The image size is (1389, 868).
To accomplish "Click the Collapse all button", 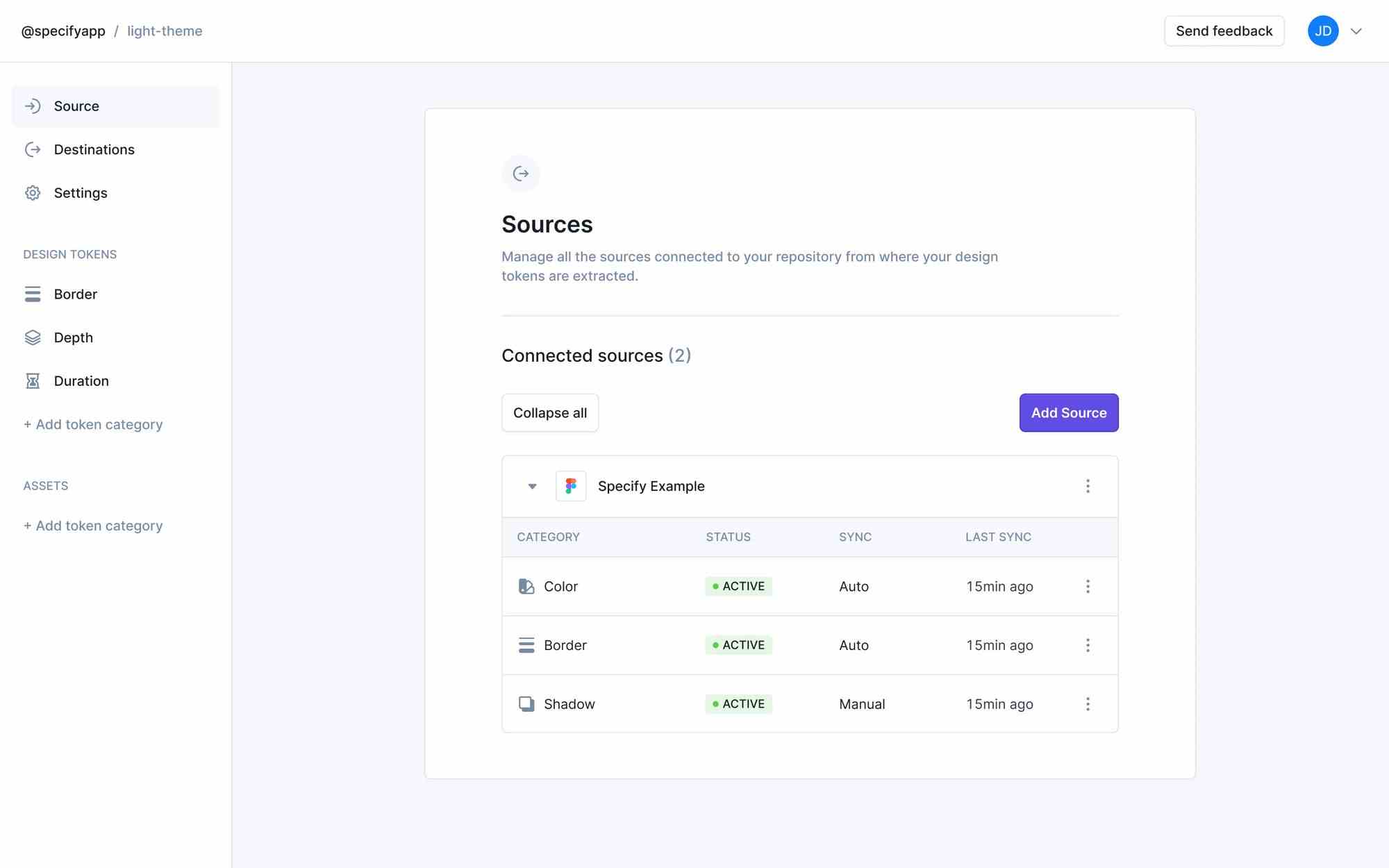I will tap(550, 412).
